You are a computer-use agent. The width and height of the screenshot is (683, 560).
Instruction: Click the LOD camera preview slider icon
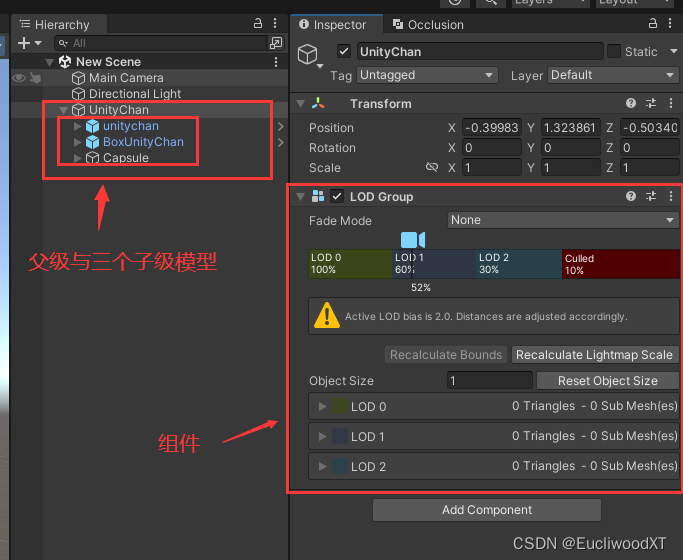(x=413, y=240)
